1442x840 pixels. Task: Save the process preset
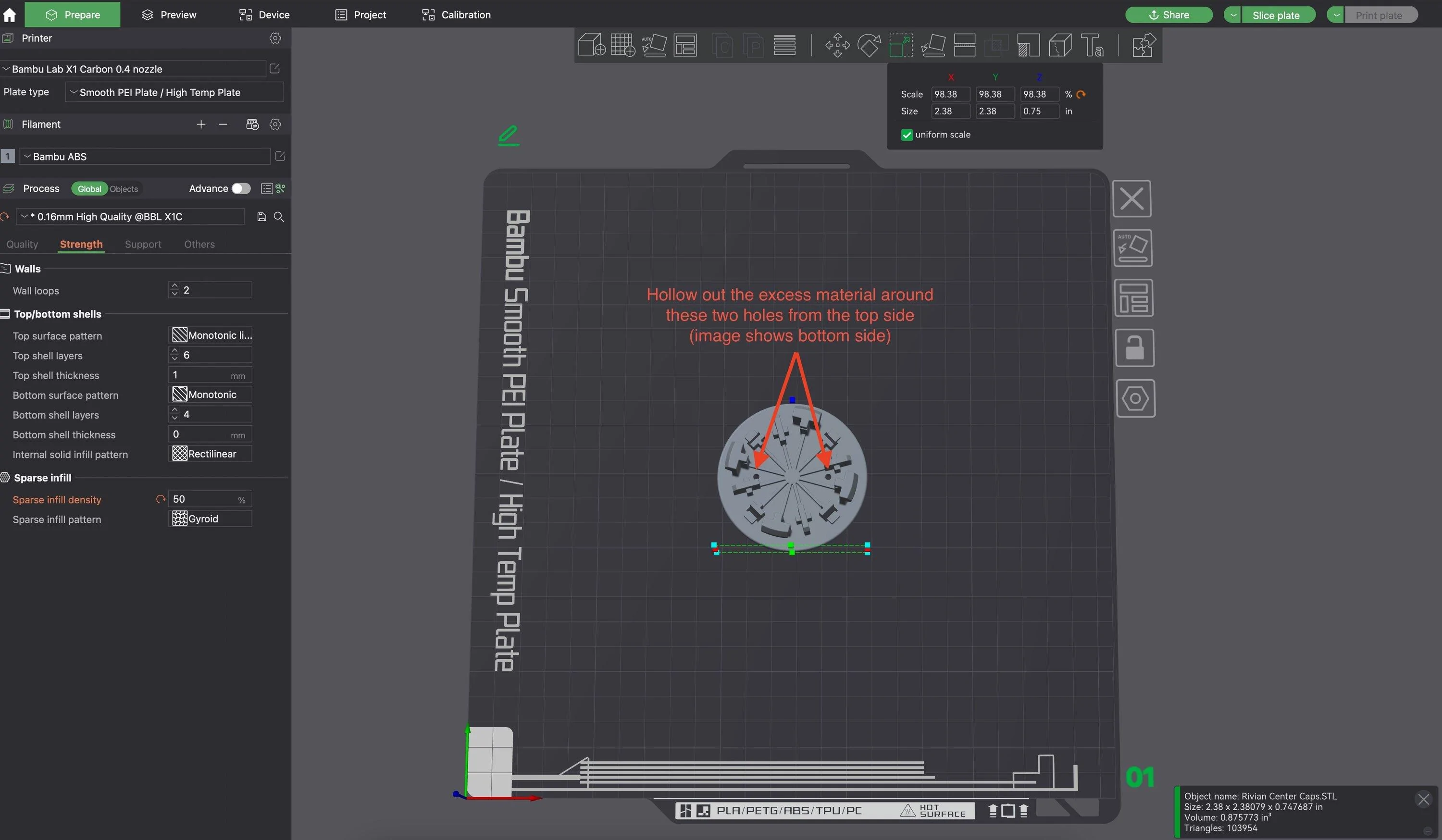pos(261,216)
